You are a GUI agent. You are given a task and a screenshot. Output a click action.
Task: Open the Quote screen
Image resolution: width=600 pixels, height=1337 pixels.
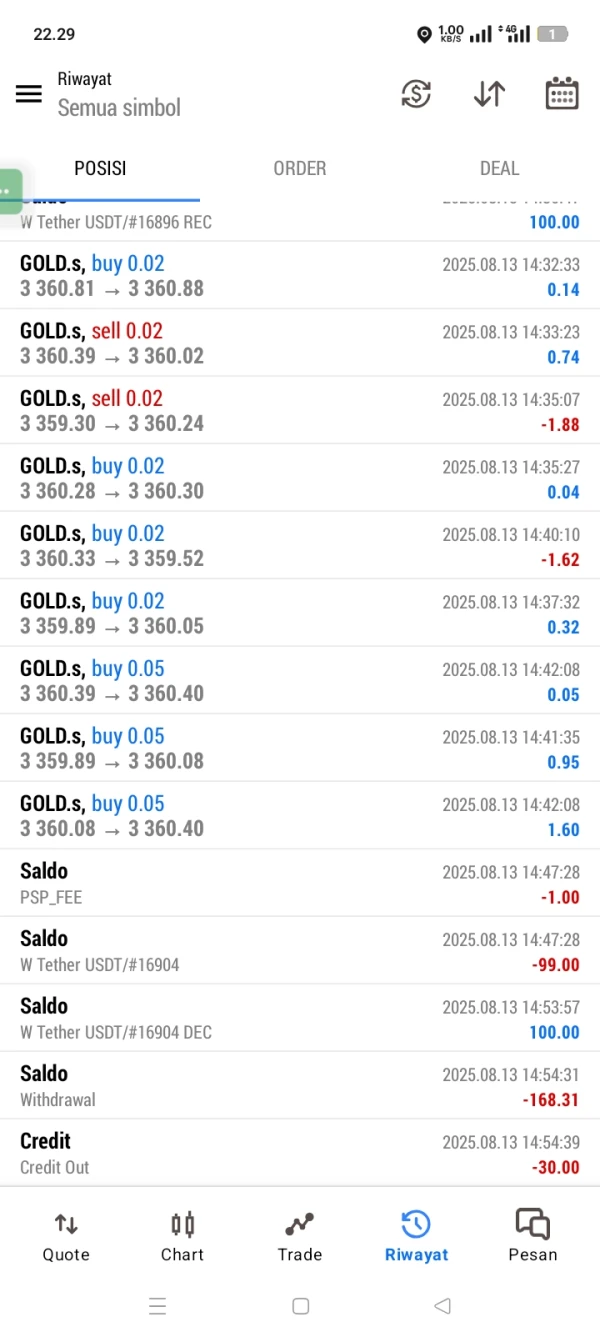click(66, 1236)
